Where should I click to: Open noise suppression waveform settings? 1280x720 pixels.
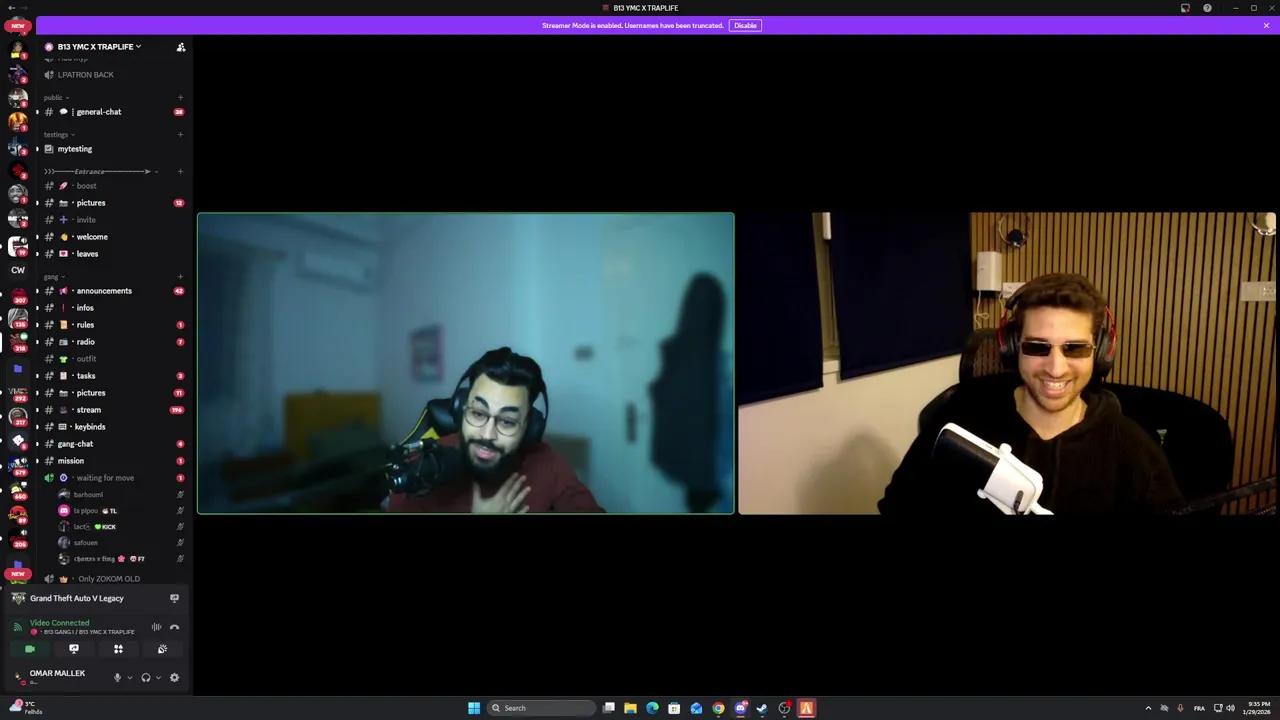pos(156,627)
